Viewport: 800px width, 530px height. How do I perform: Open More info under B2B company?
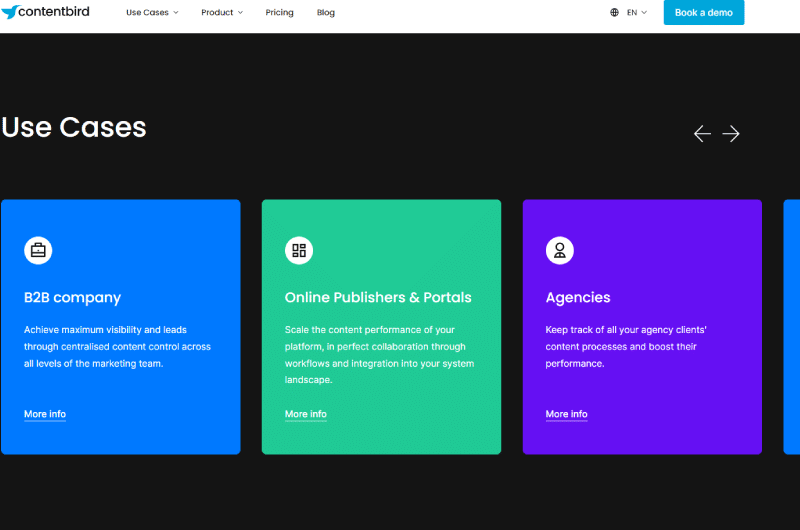45,414
